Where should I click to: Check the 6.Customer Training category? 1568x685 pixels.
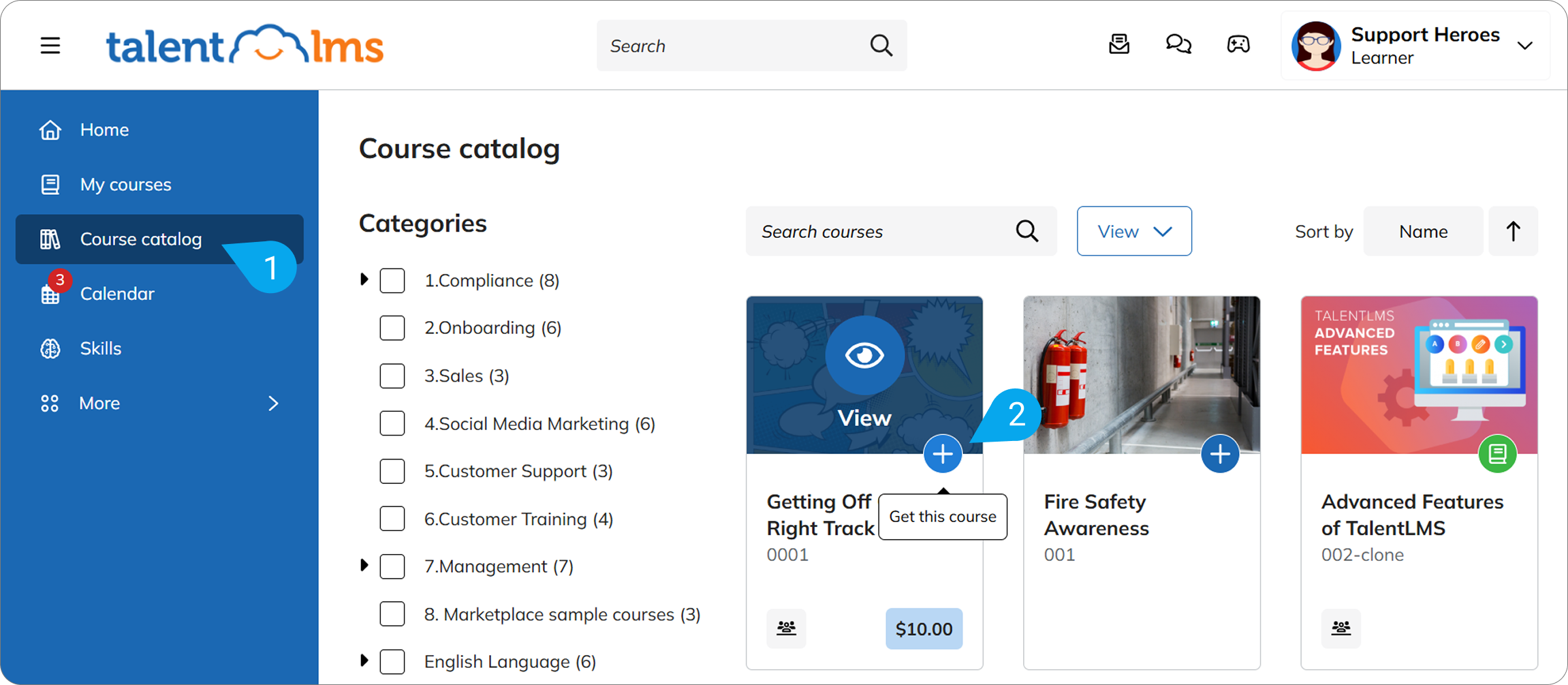click(392, 519)
